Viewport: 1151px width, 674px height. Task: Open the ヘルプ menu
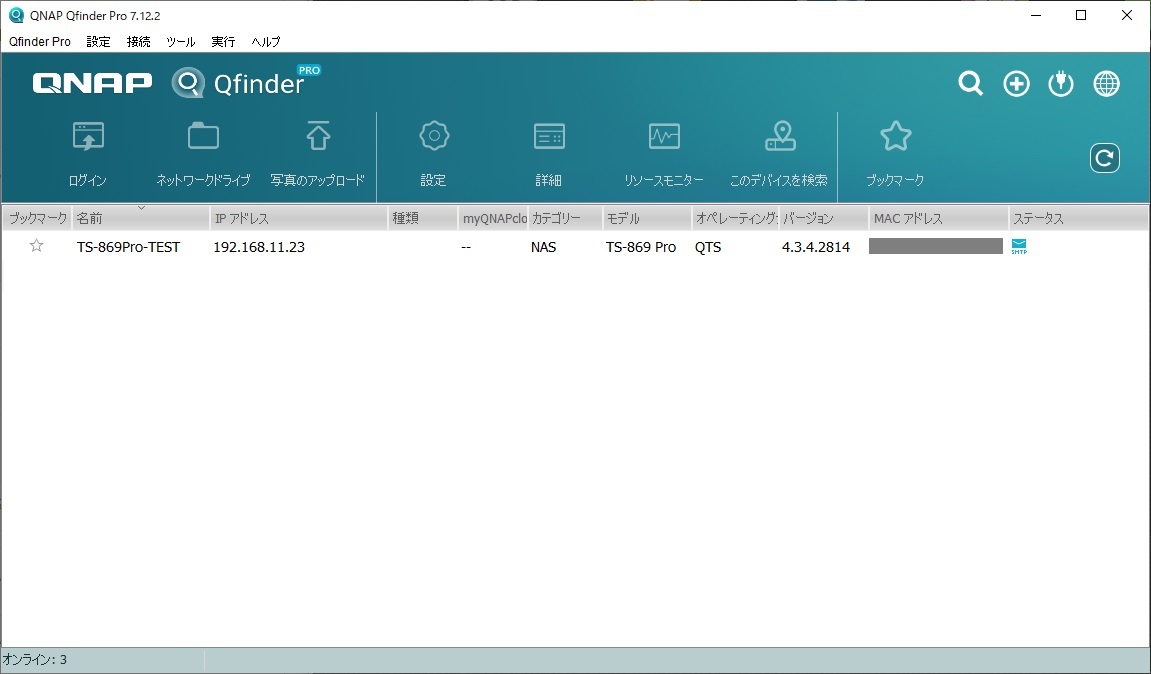click(x=266, y=42)
